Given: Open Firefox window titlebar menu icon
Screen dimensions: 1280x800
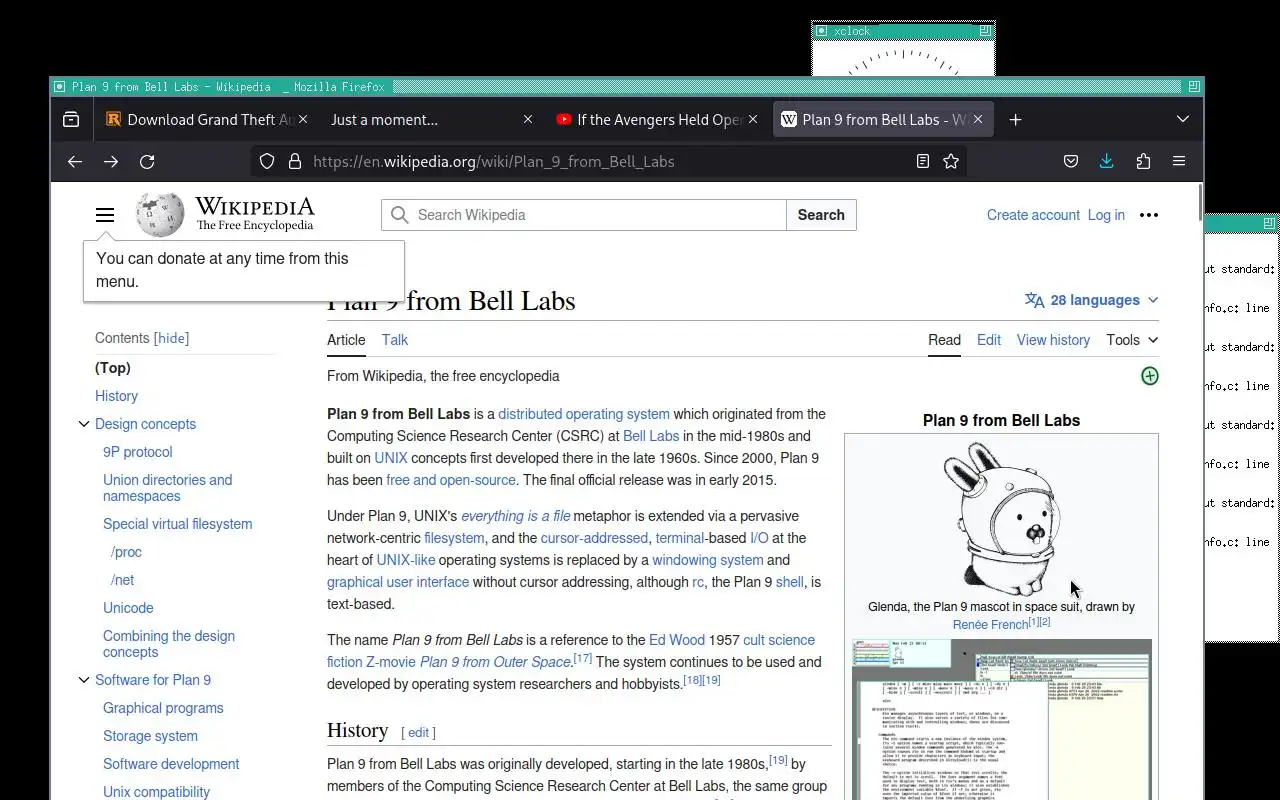Looking at the screenshot, I should coord(59,87).
